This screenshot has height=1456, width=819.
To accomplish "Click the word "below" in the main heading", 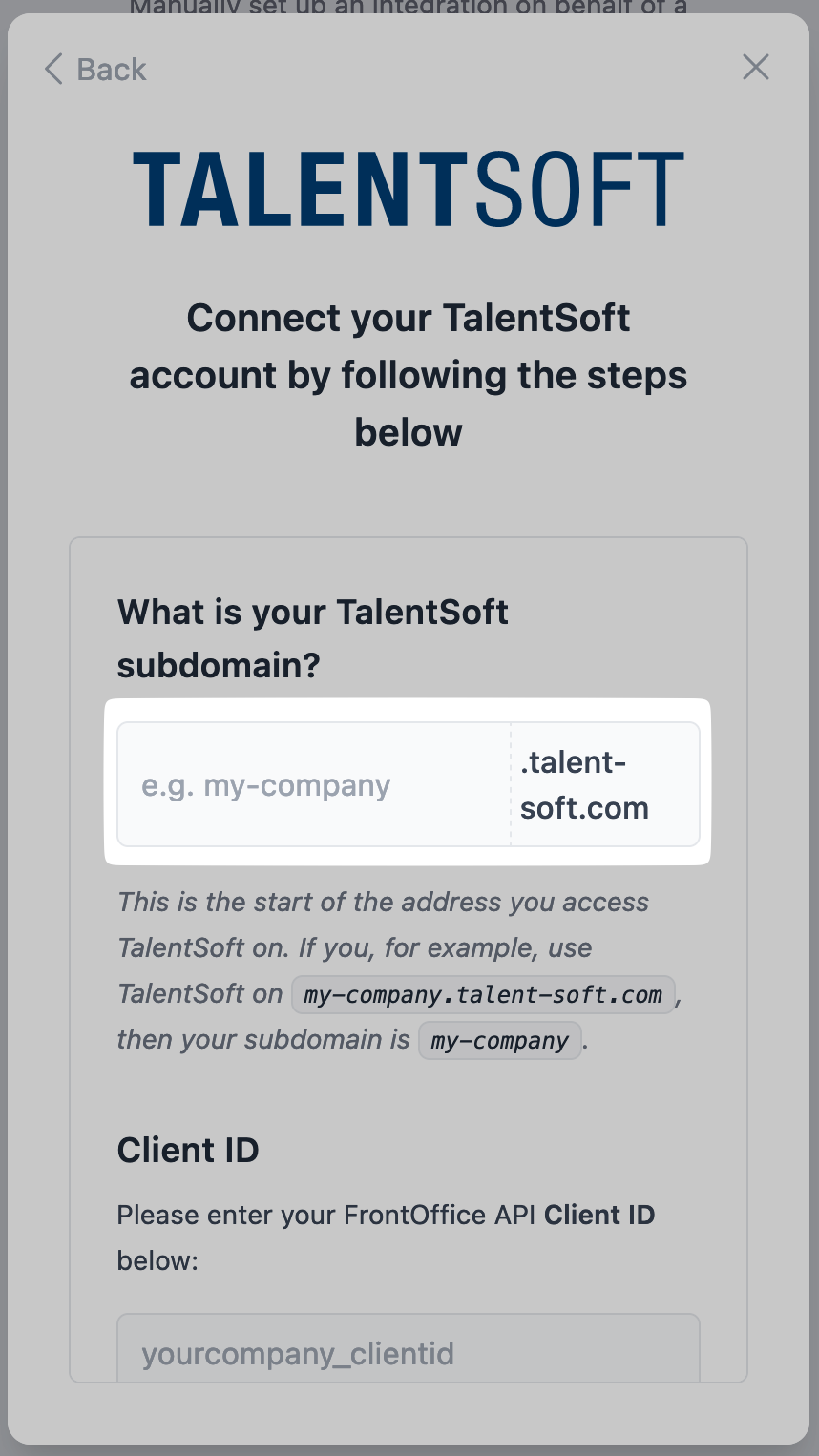I will (409, 432).
